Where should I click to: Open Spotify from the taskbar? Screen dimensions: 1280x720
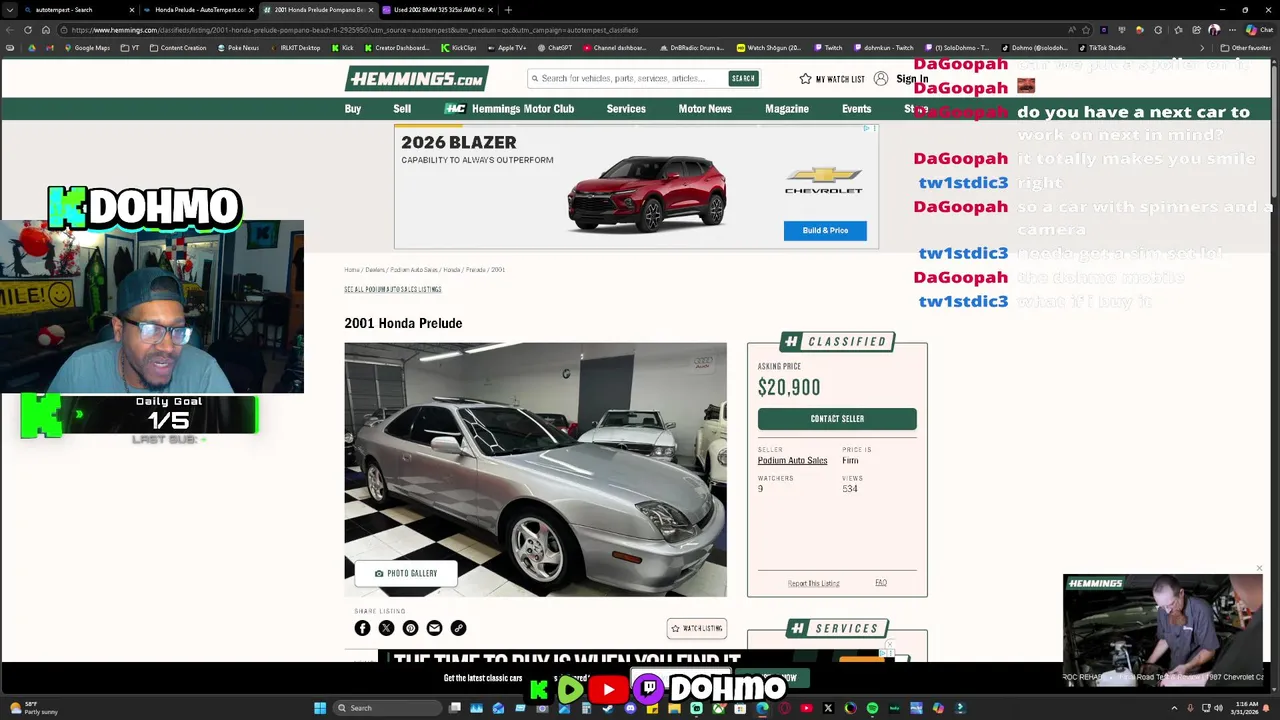pyautogui.click(x=872, y=708)
